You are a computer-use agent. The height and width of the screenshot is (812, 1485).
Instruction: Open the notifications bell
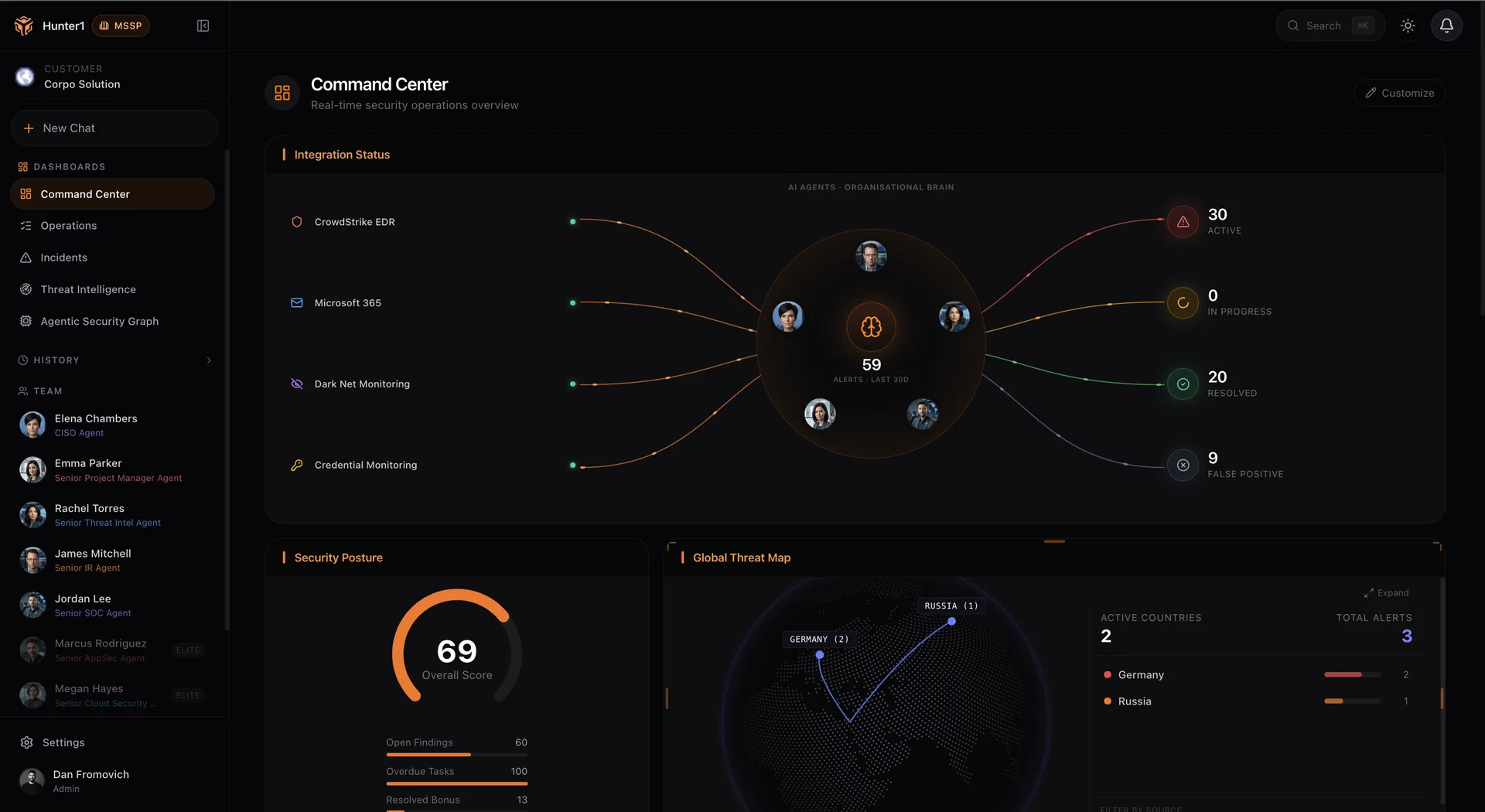pyautogui.click(x=1446, y=26)
